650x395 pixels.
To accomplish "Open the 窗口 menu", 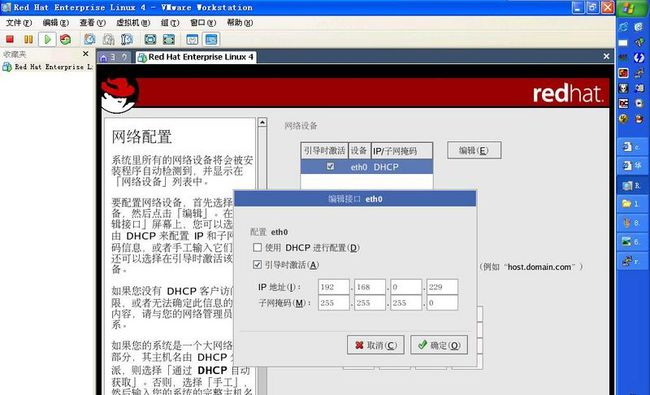I will (203, 22).
